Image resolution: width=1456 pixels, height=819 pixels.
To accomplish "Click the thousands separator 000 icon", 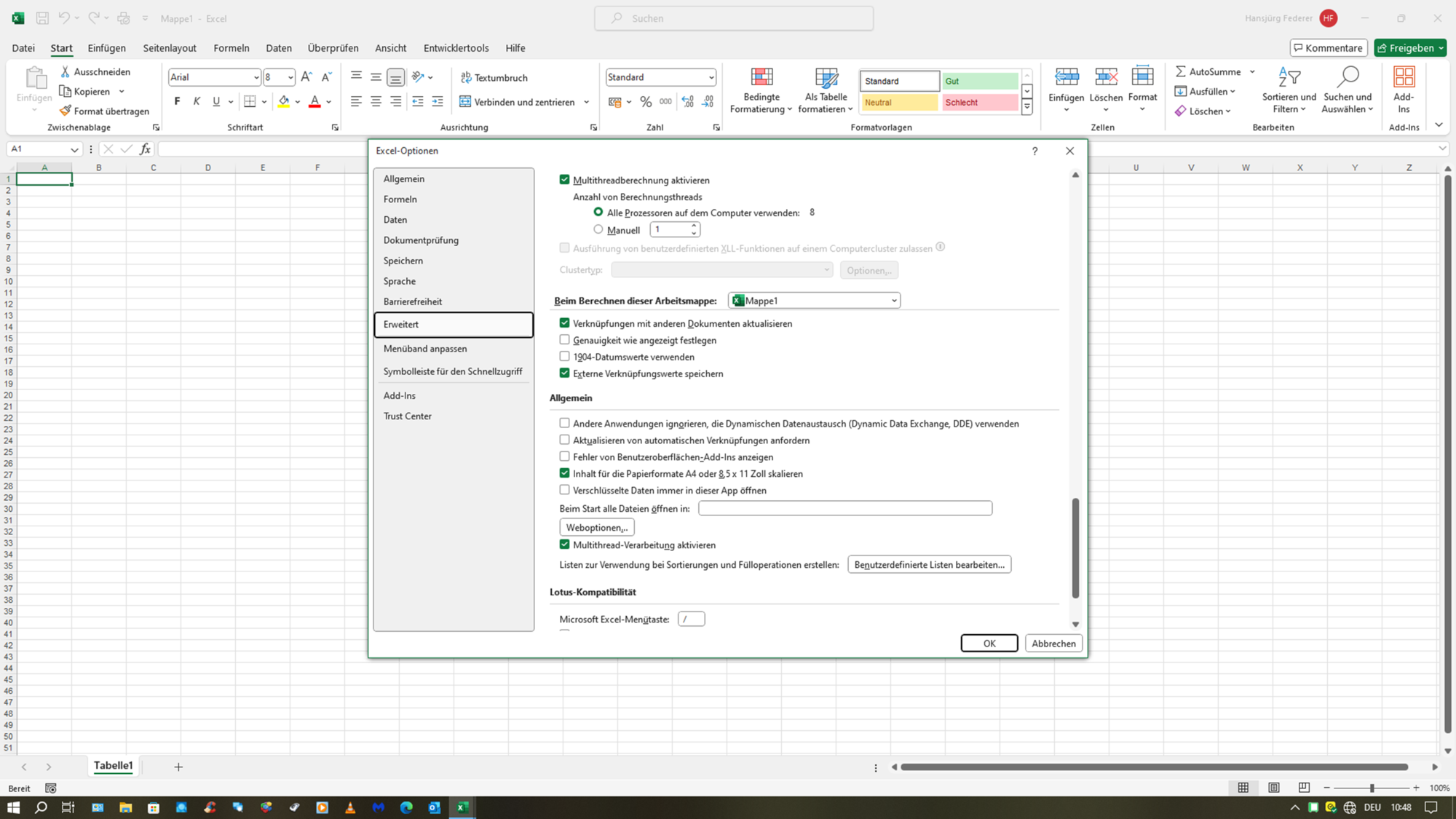I will [x=665, y=102].
